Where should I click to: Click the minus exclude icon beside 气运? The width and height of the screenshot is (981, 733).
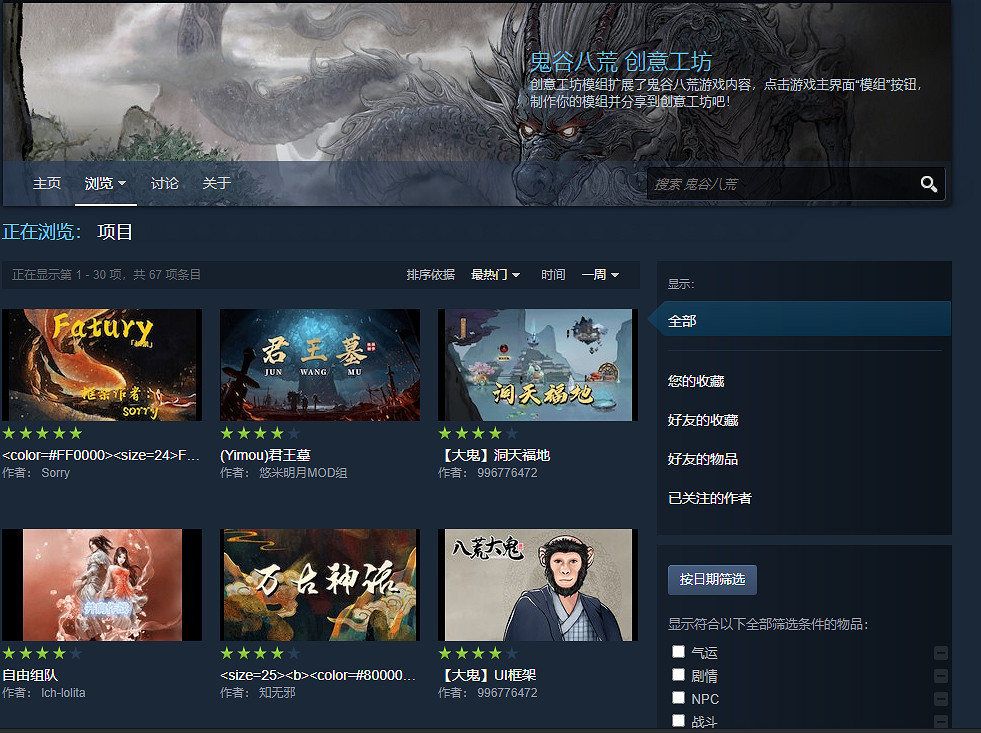(x=940, y=653)
